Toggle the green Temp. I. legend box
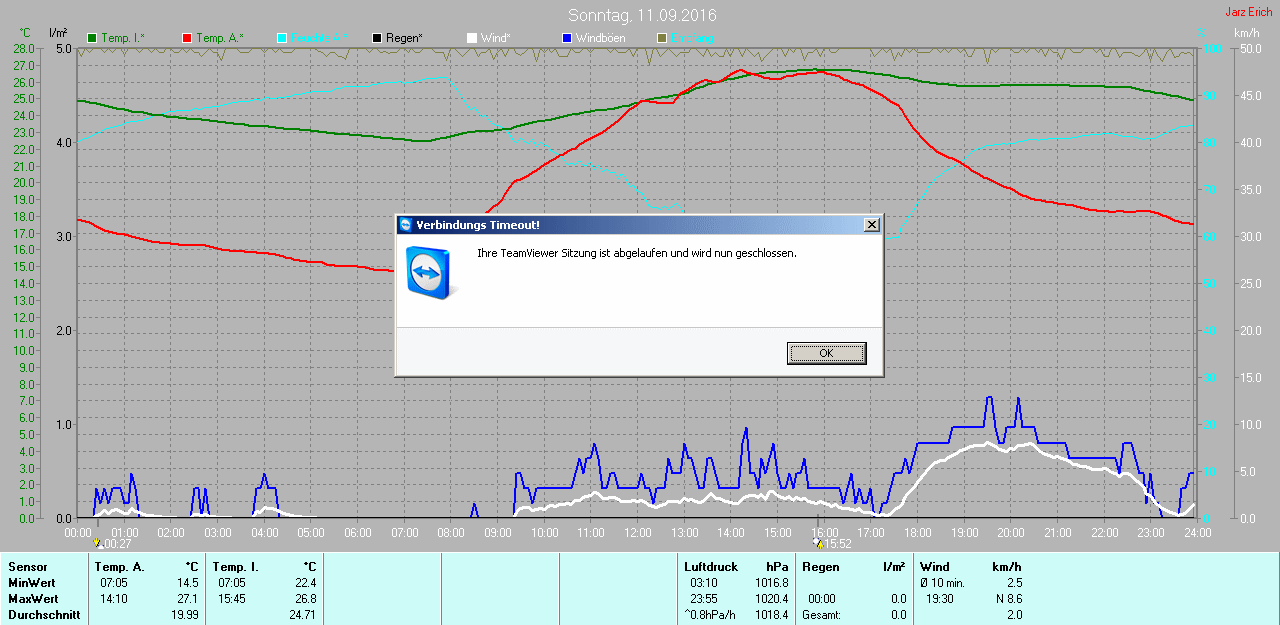Screen dimensions: 1280x625 93,38
